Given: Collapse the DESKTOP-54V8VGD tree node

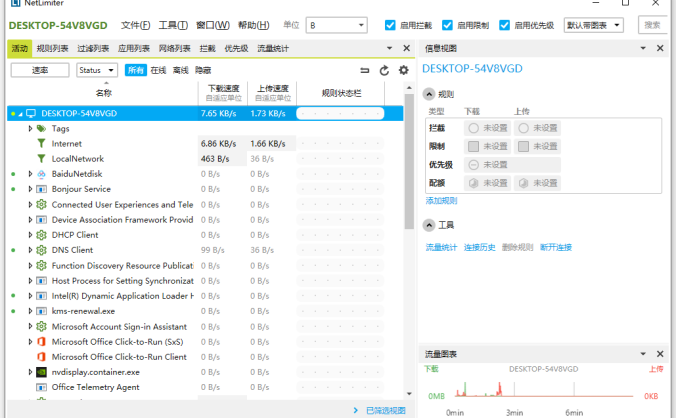Looking at the screenshot, I should coord(20,114).
